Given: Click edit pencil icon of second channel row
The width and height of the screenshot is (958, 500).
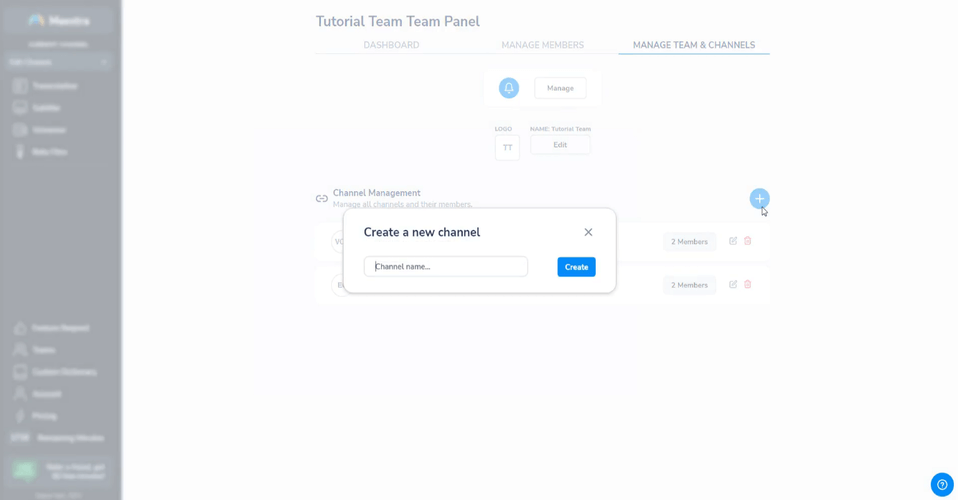Looking at the screenshot, I should click(x=733, y=284).
